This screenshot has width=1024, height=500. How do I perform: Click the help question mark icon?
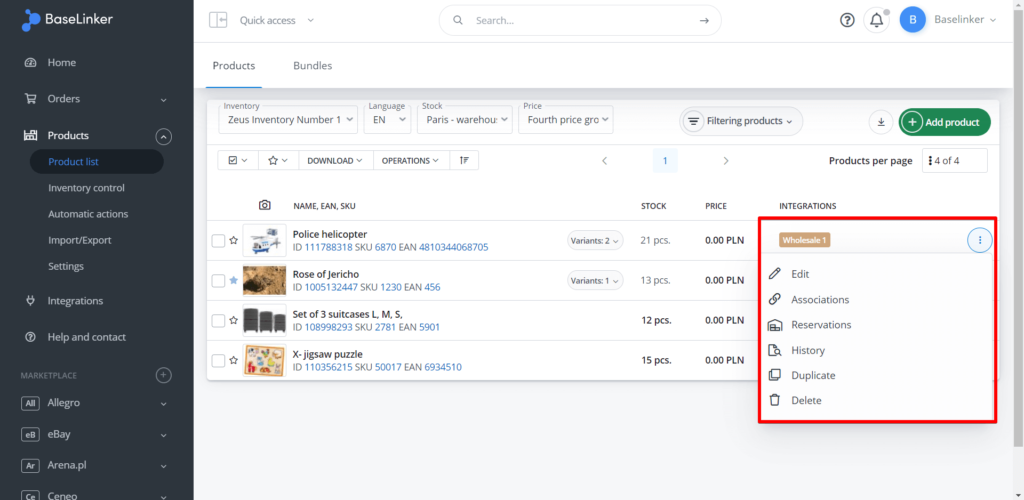click(x=847, y=20)
